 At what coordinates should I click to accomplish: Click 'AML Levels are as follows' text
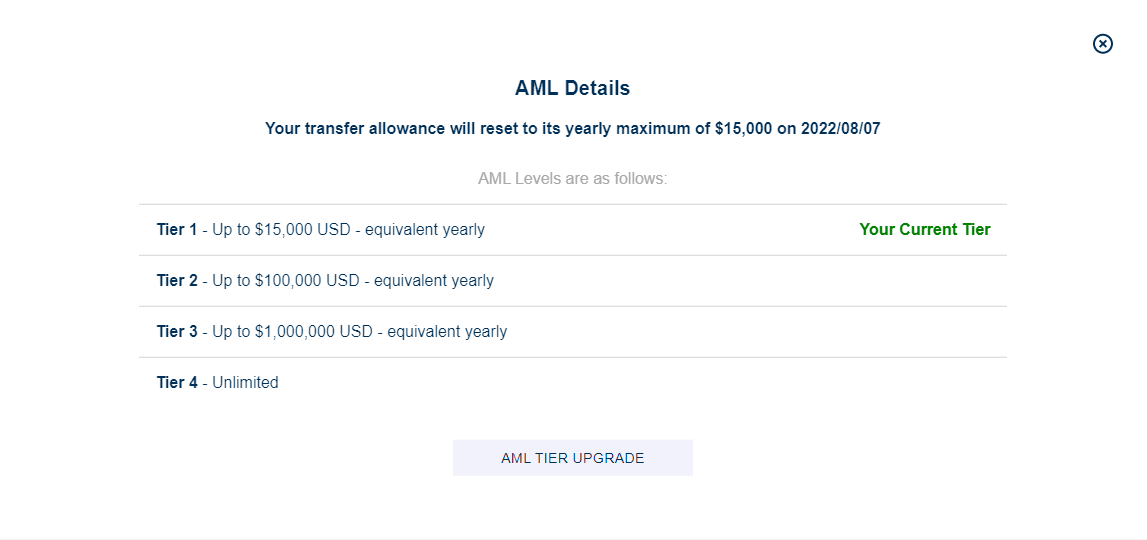573,179
